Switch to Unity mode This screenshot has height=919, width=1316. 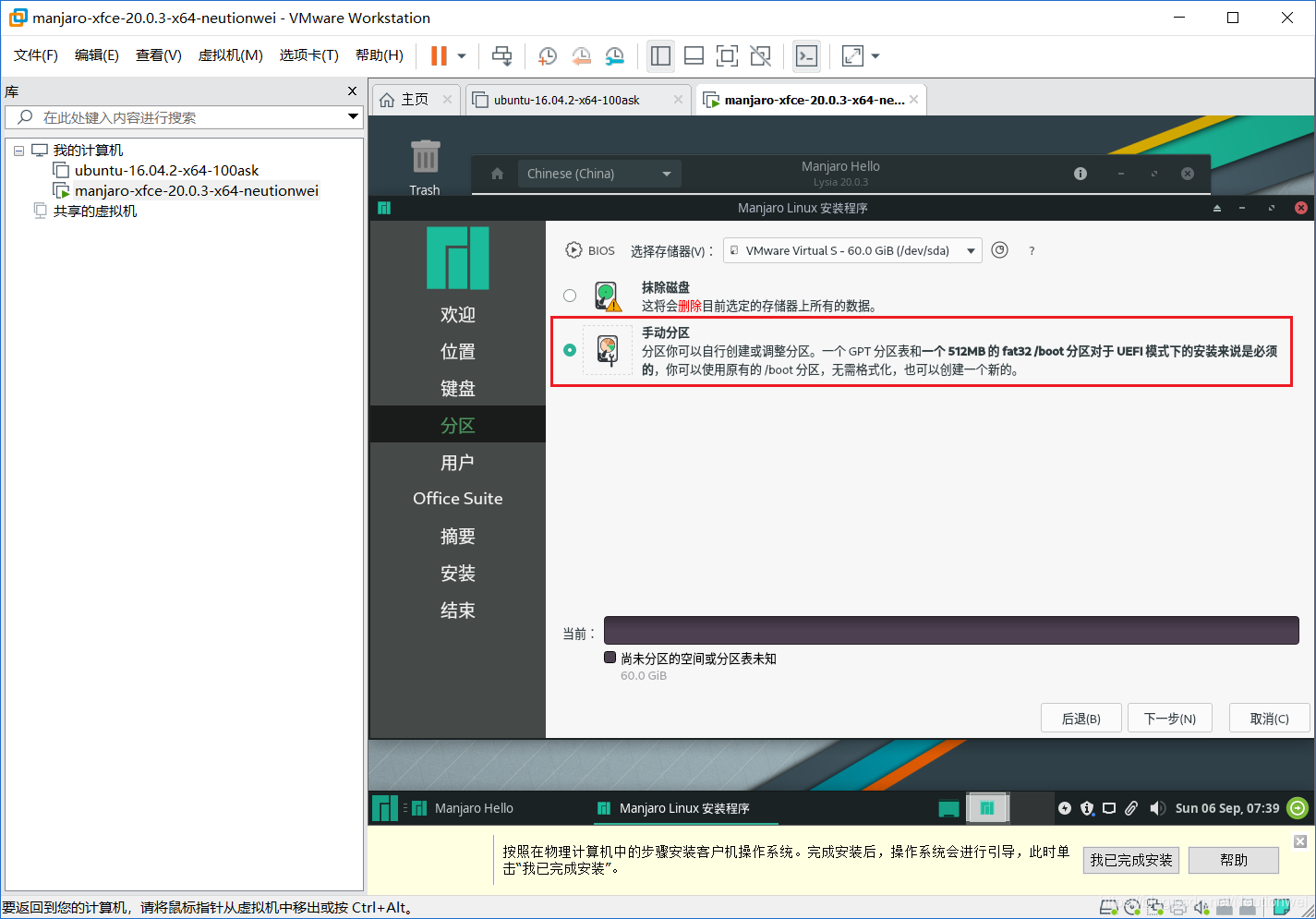coord(760,56)
